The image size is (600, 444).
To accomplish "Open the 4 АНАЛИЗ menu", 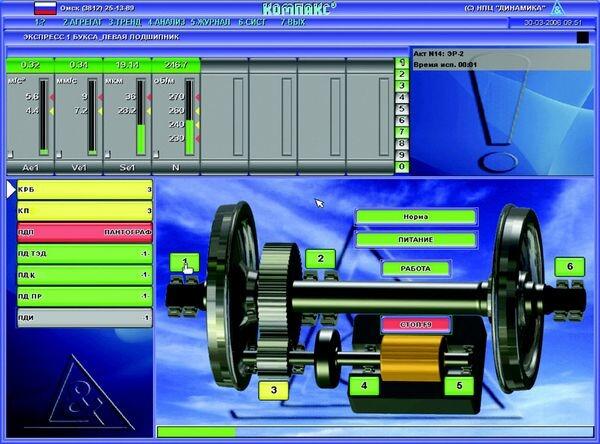I will click(166, 22).
